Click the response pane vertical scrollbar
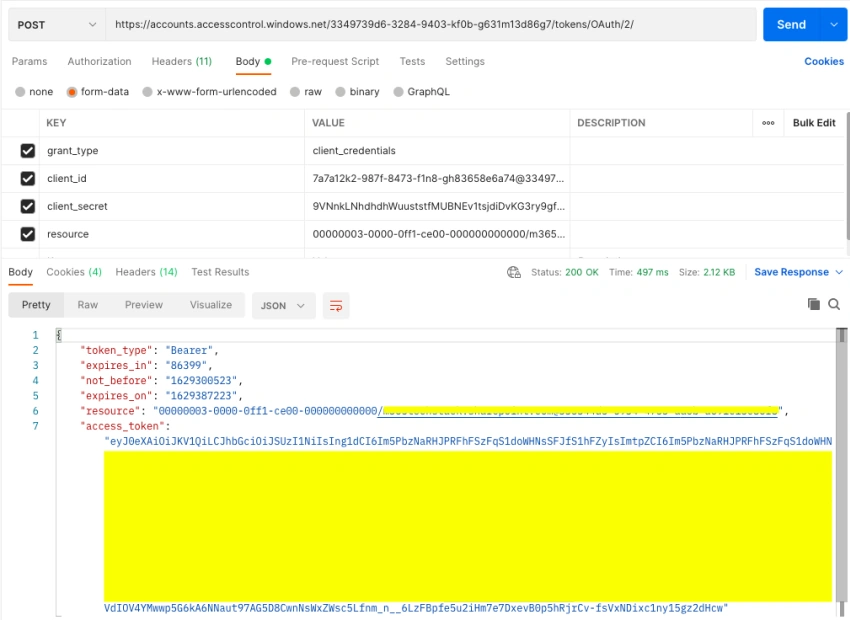 point(841,472)
